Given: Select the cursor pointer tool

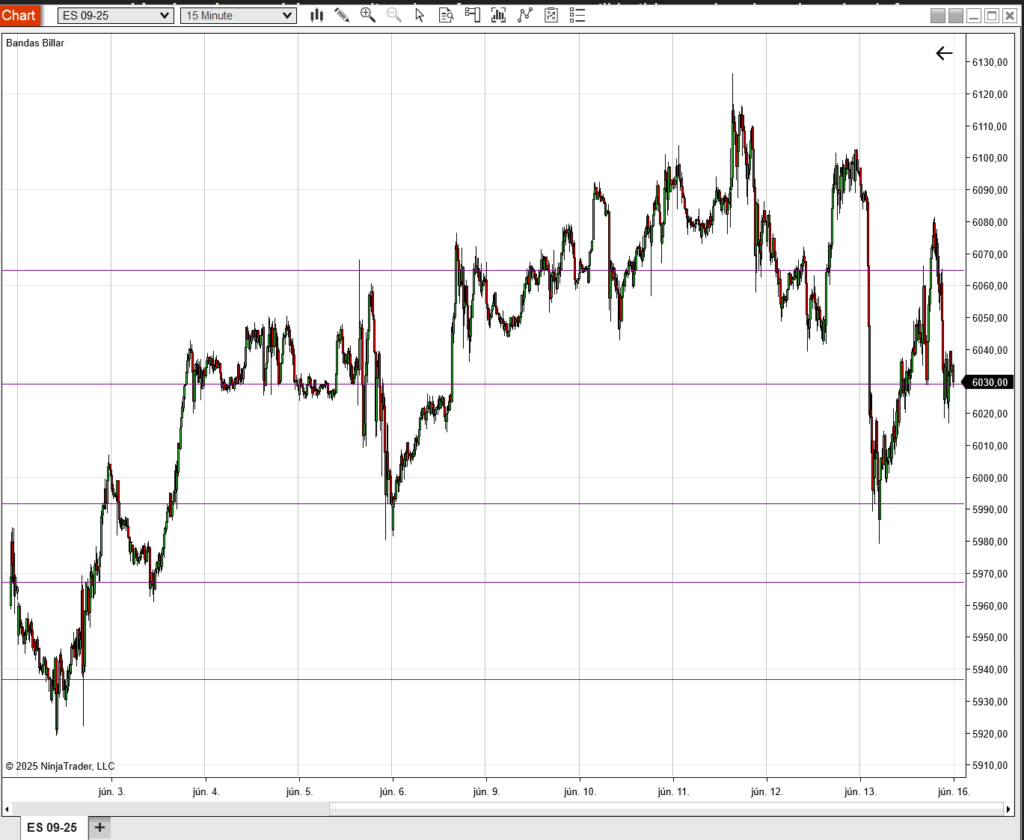Looking at the screenshot, I should (x=420, y=15).
